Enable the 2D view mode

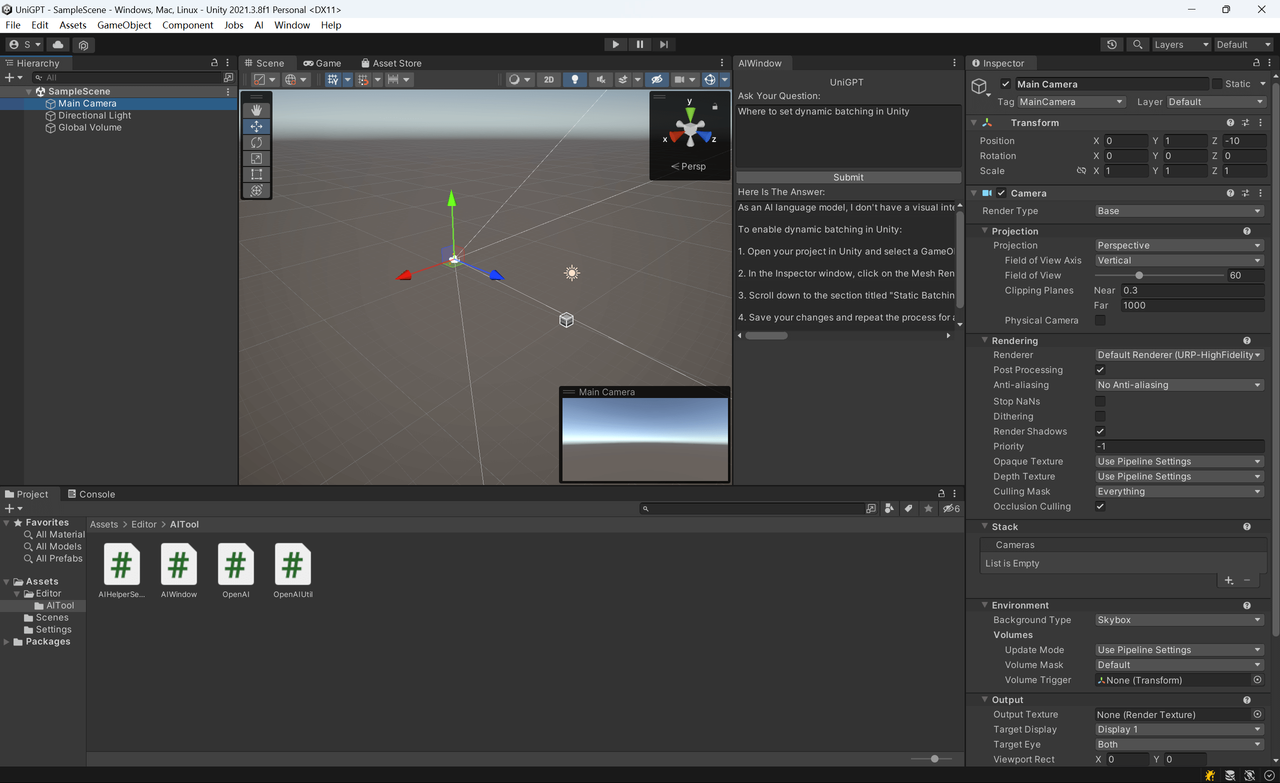[548, 79]
